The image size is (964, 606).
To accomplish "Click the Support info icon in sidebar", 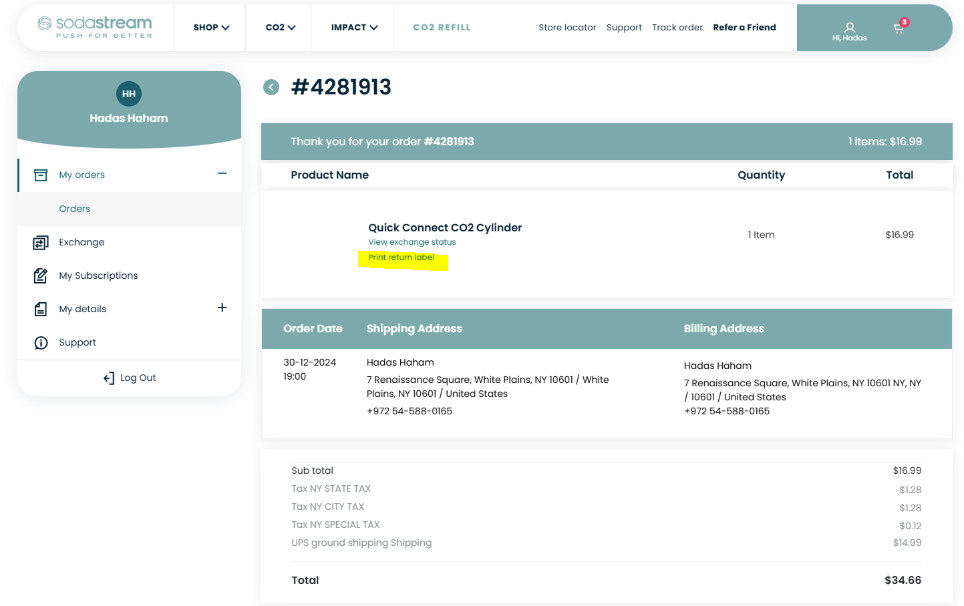I will [41, 343].
